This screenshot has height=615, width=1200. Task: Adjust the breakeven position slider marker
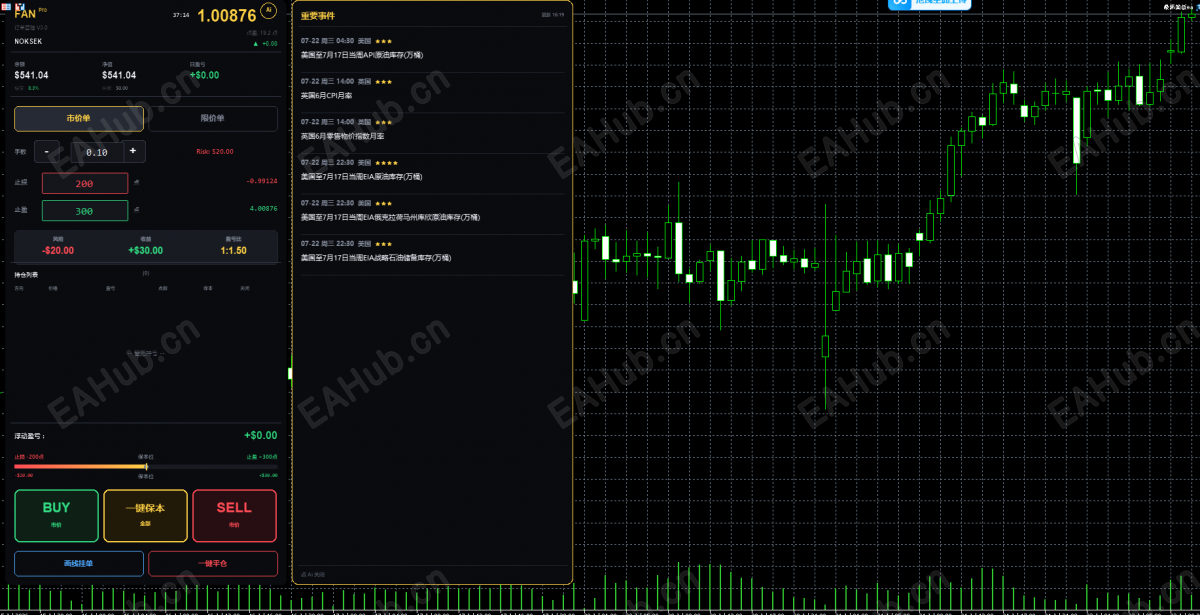pyautogui.click(x=147, y=466)
